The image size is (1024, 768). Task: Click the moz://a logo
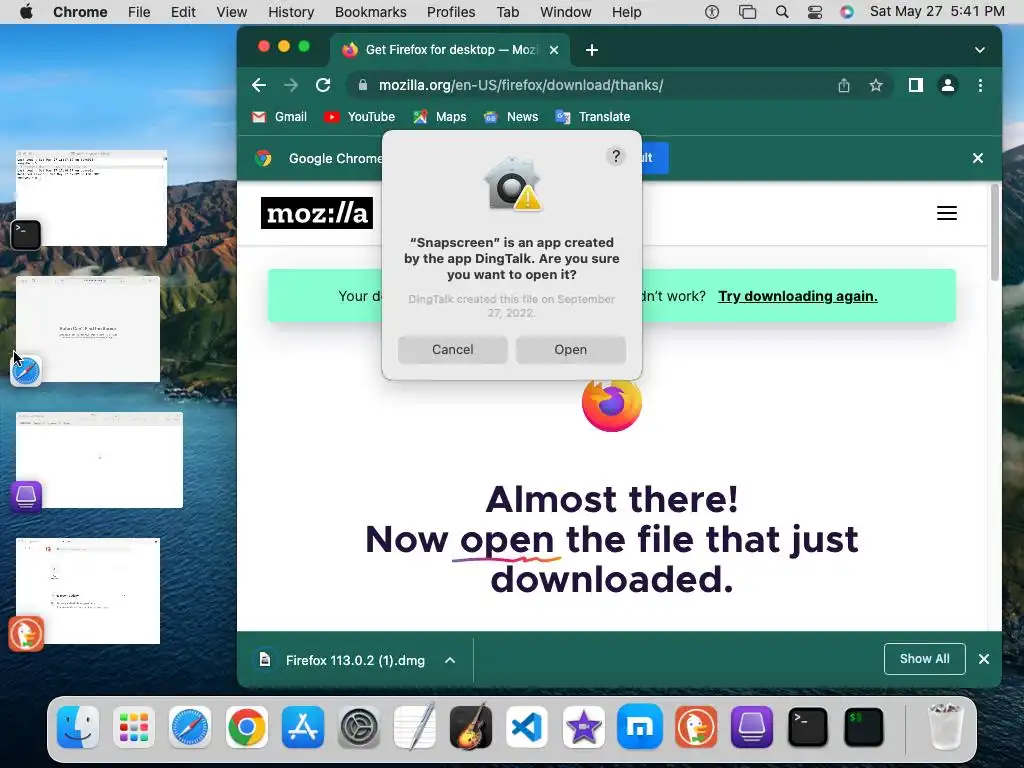tap(317, 213)
